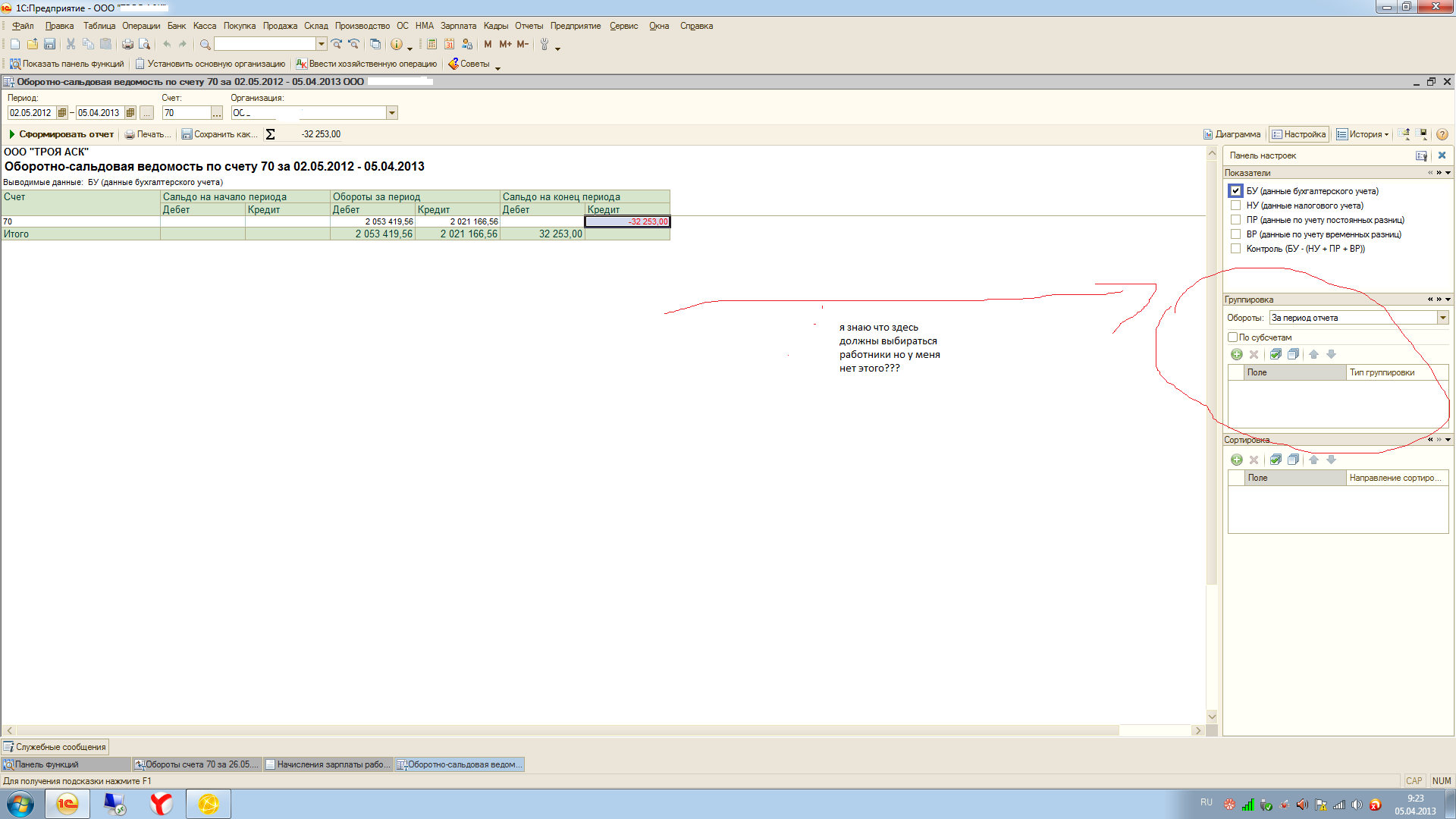The height and width of the screenshot is (819, 1456).
Task: Click Сформировать отчет button
Action: (61, 134)
